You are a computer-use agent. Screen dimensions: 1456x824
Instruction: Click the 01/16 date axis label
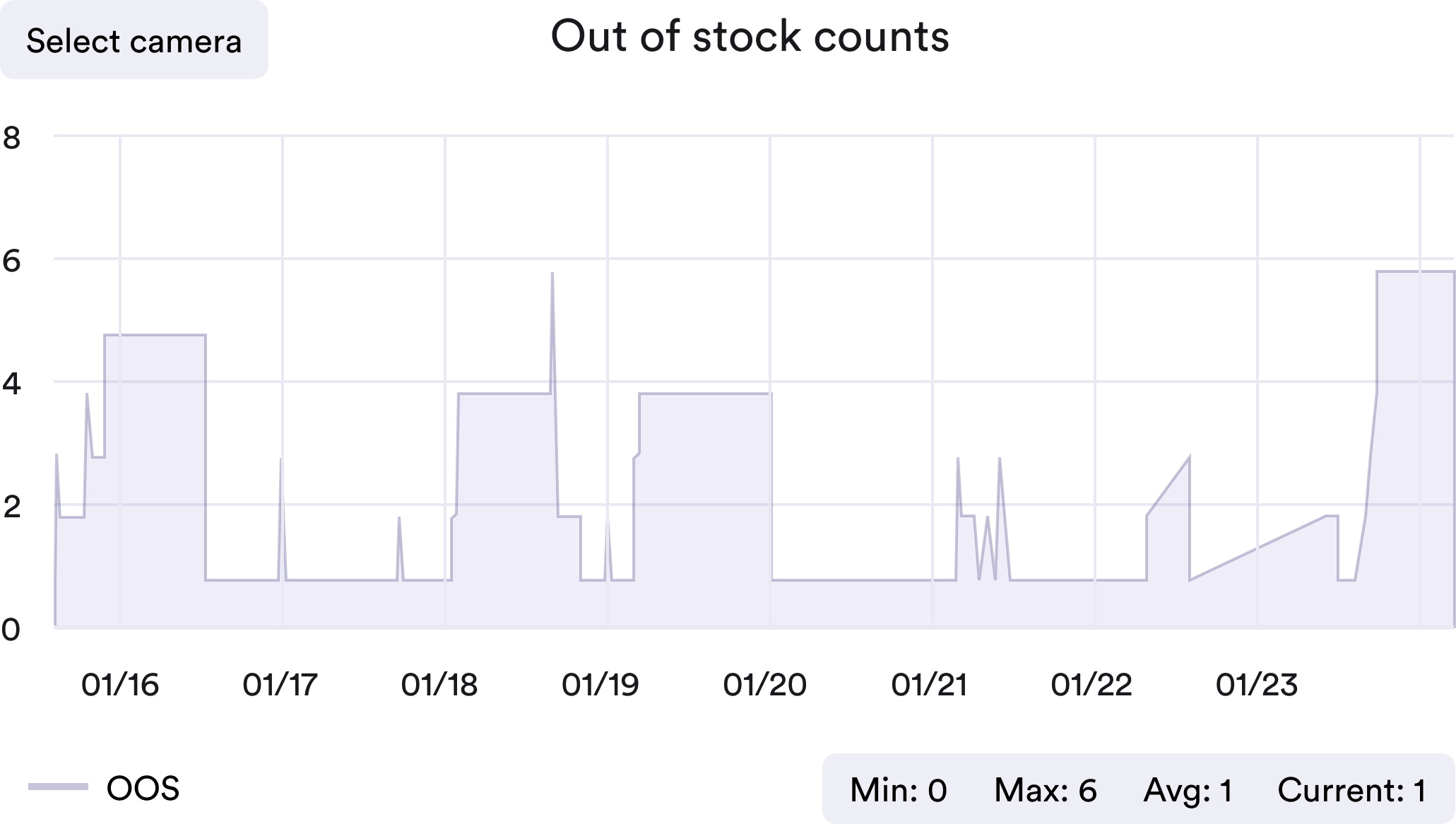(x=120, y=685)
